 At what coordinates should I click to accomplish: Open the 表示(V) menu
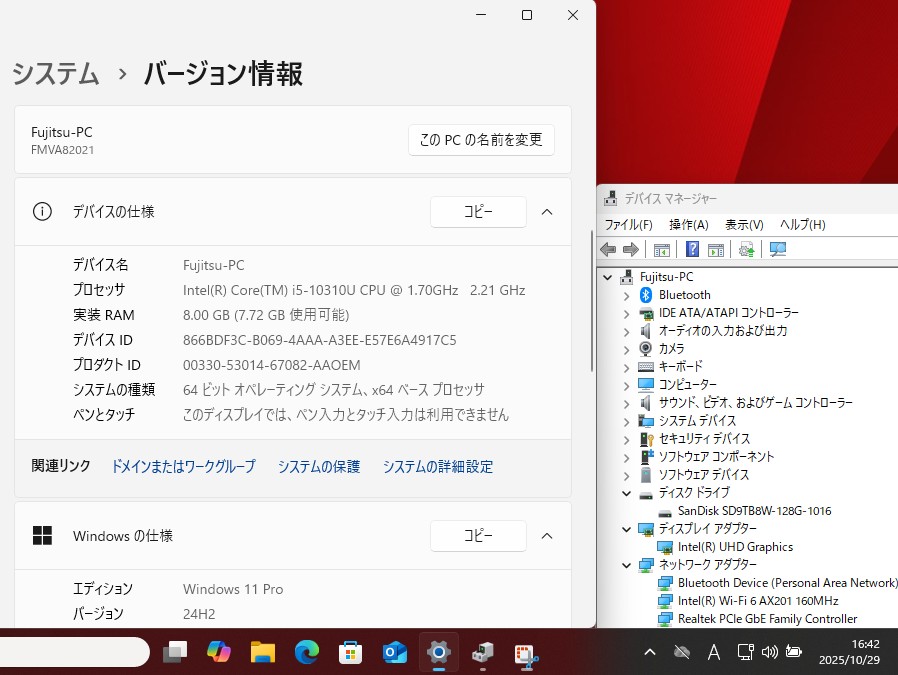click(x=744, y=225)
